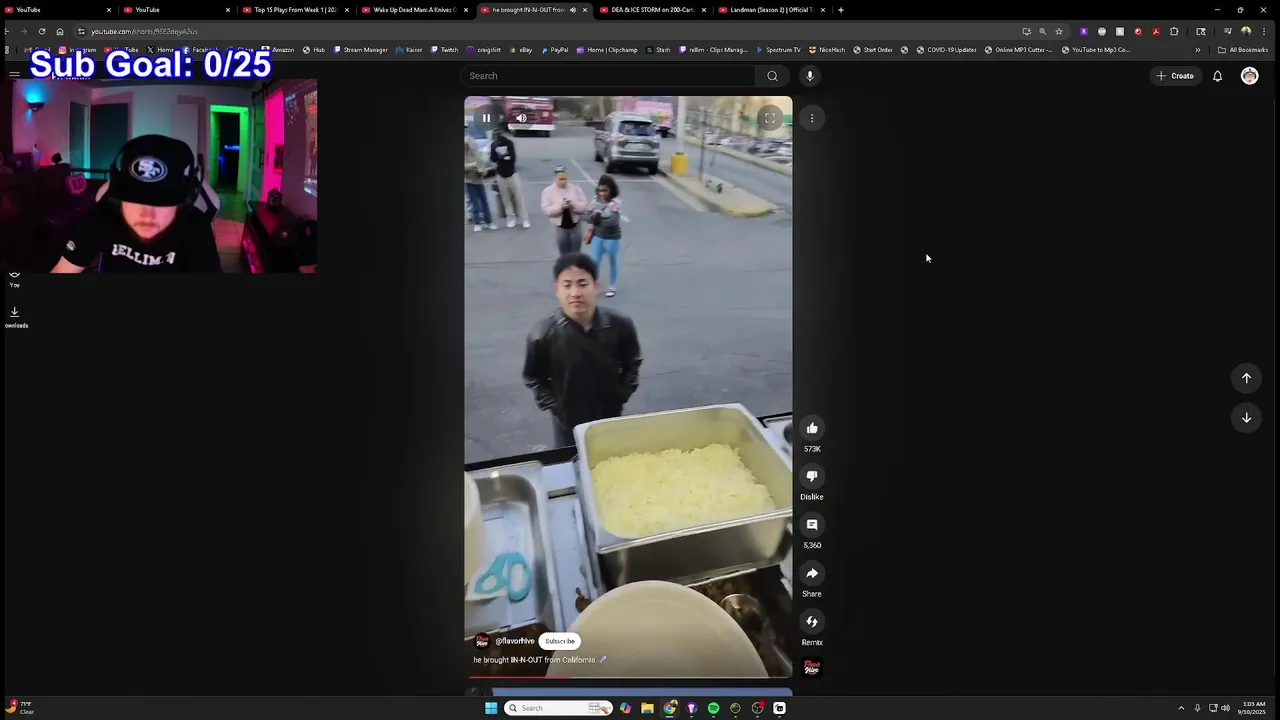Click the search magnifier button
The height and width of the screenshot is (720, 1280).
click(x=772, y=76)
